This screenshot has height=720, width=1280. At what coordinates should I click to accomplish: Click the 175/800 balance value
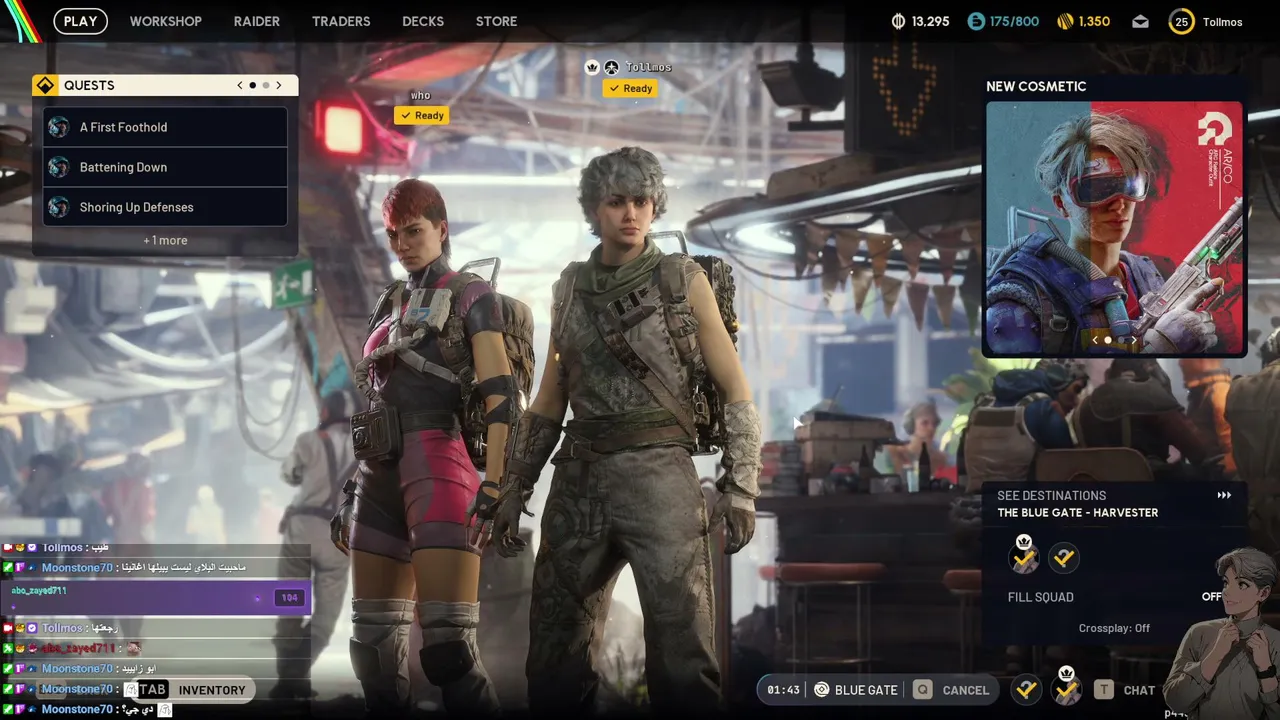pos(1015,21)
